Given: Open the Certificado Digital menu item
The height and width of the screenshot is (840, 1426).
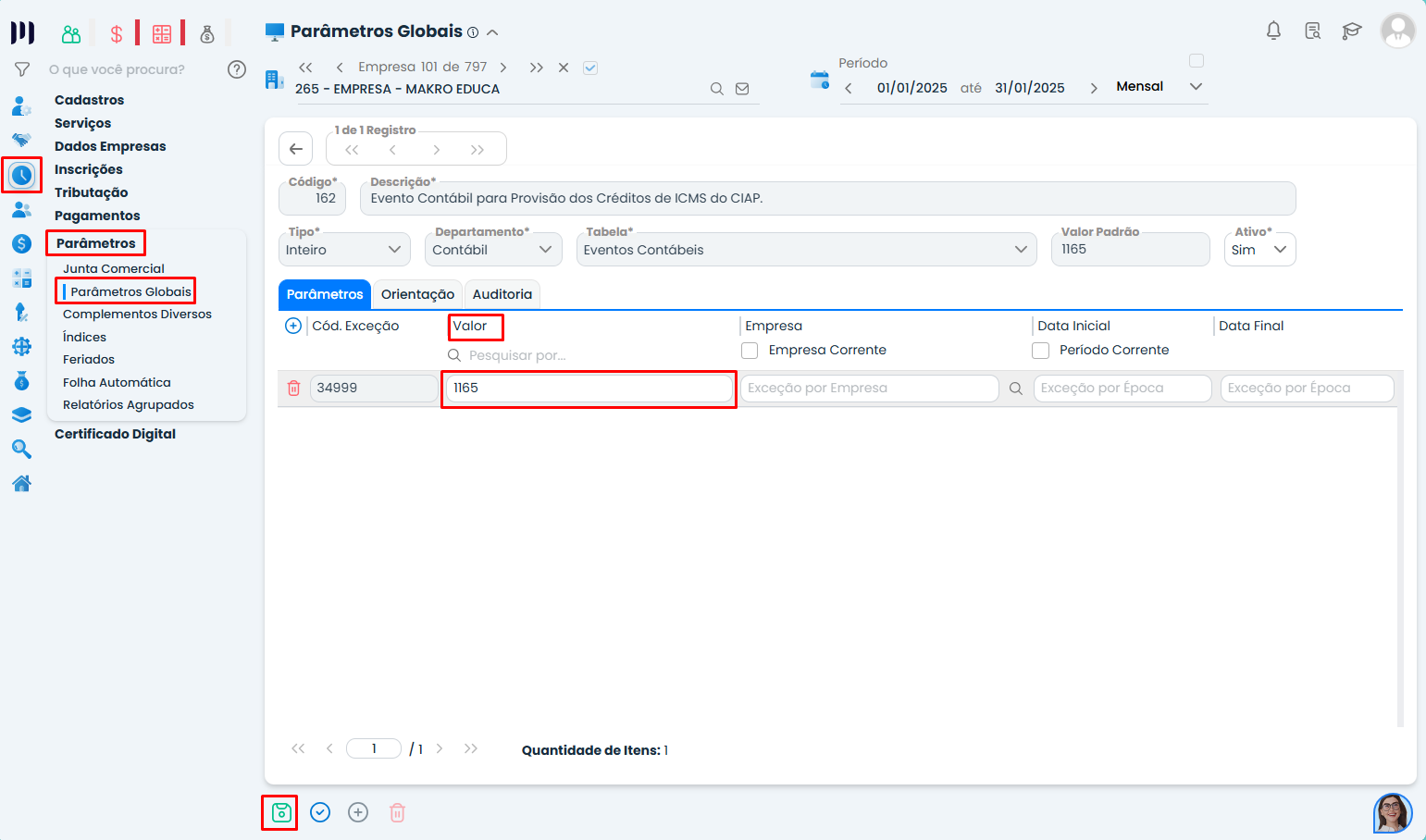Looking at the screenshot, I should tap(115, 434).
